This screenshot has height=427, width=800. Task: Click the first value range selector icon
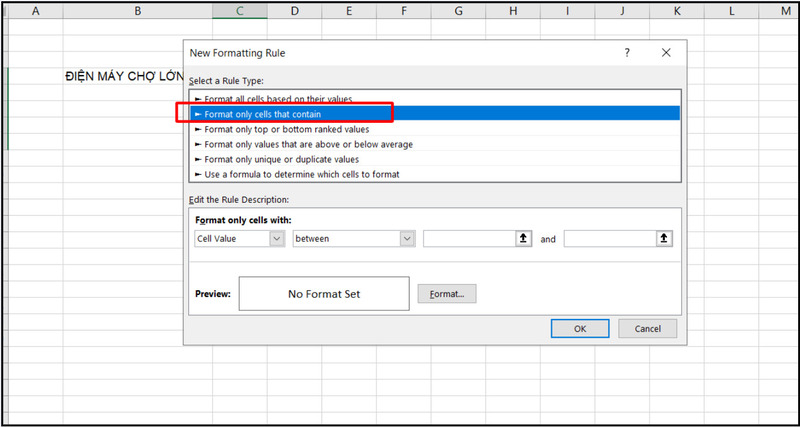point(522,239)
